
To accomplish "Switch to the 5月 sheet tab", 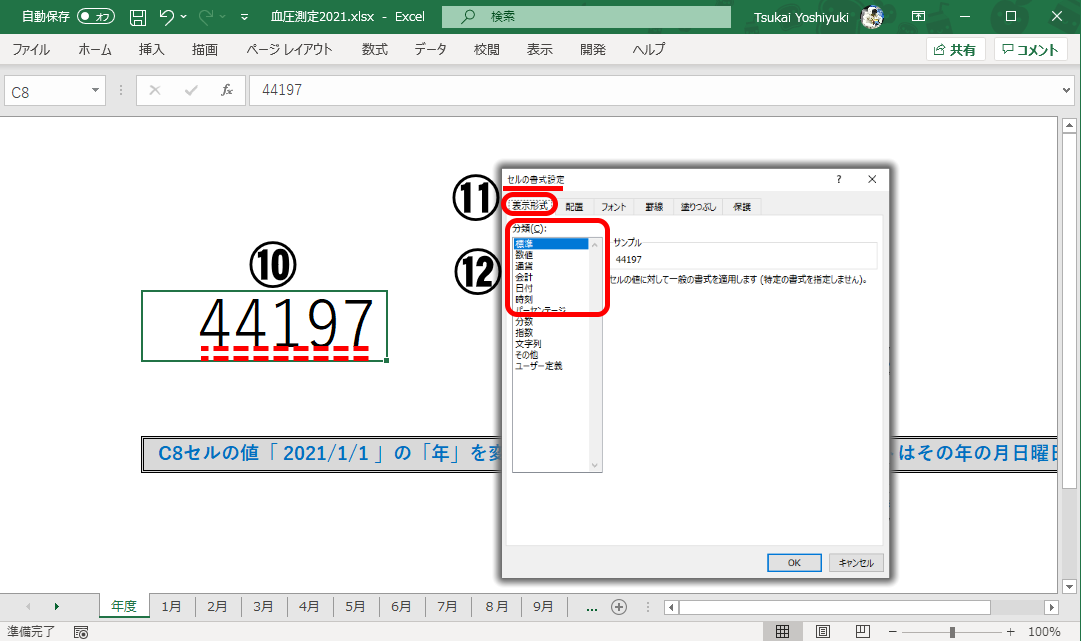I will pyautogui.click(x=355, y=607).
